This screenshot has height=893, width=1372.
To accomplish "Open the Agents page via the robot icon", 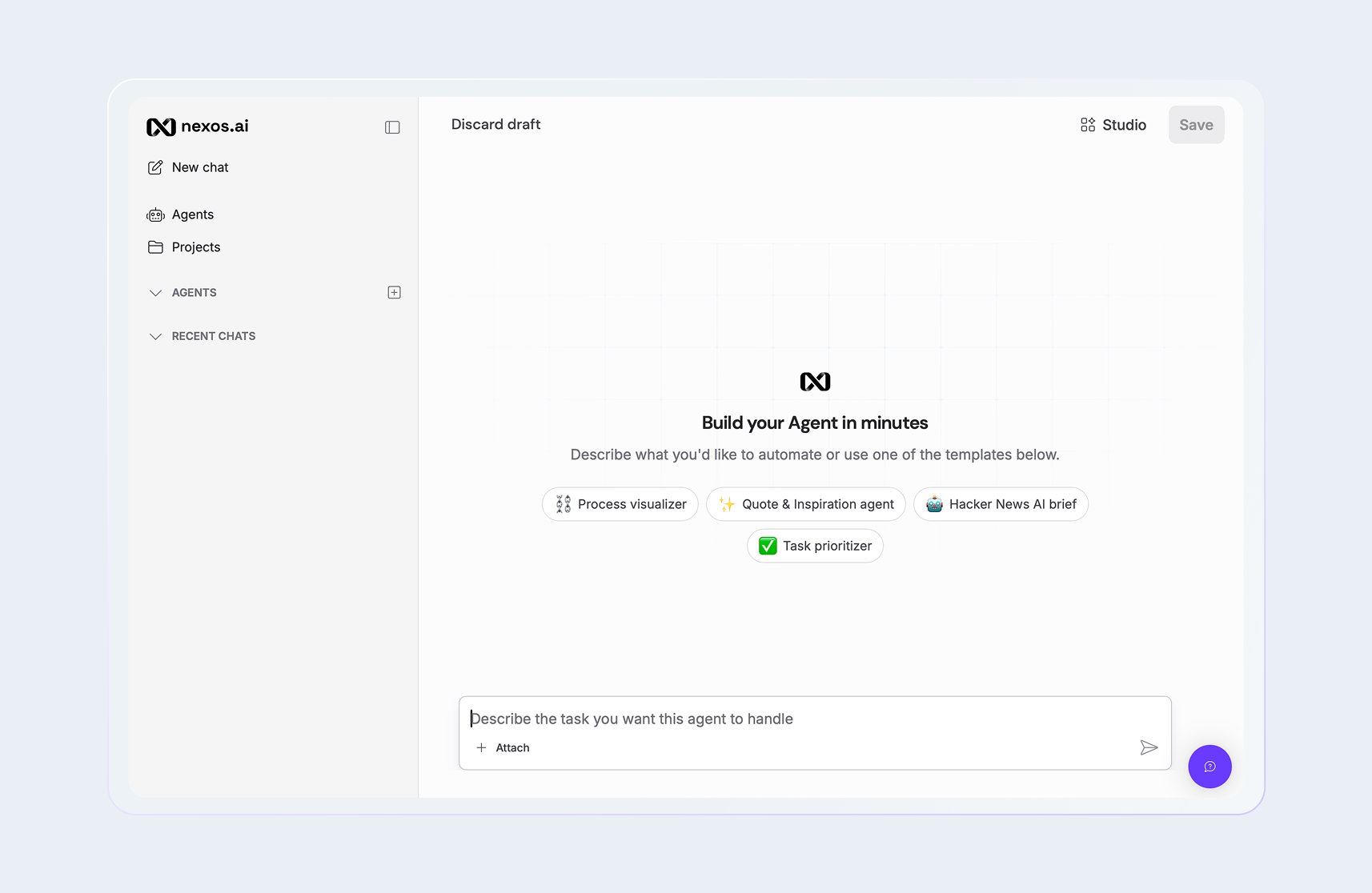I will tap(155, 214).
